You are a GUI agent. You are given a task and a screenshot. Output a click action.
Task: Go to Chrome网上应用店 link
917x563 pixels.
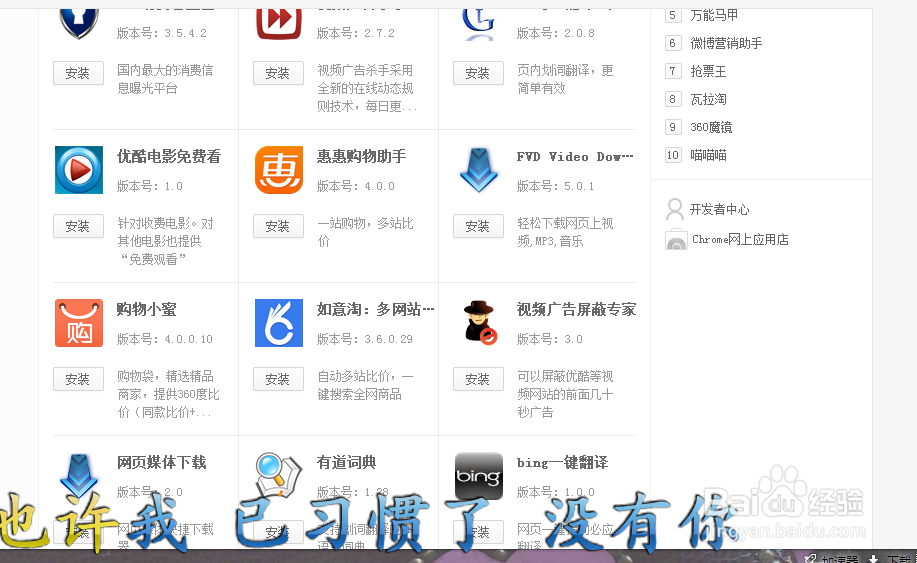pyautogui.click(x=740, y=240)
